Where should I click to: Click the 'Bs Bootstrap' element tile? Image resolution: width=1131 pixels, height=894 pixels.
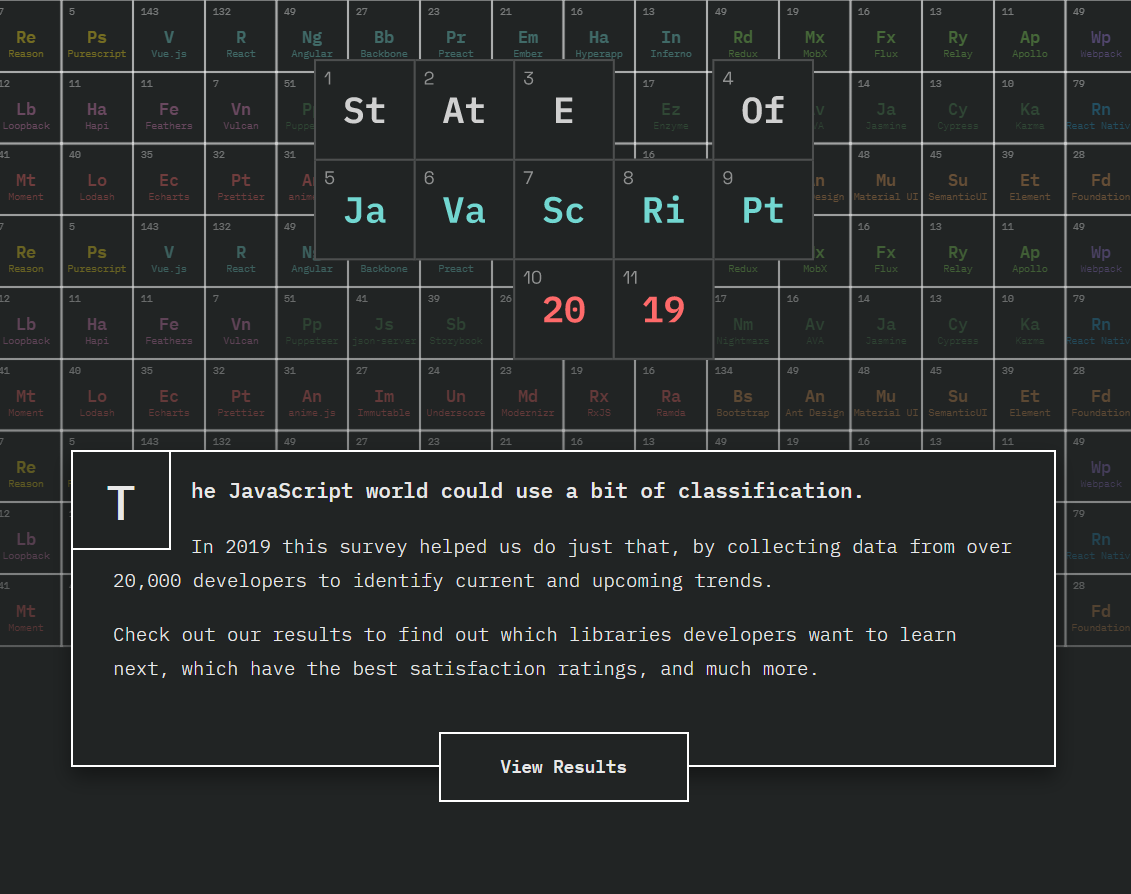point(743,395)
